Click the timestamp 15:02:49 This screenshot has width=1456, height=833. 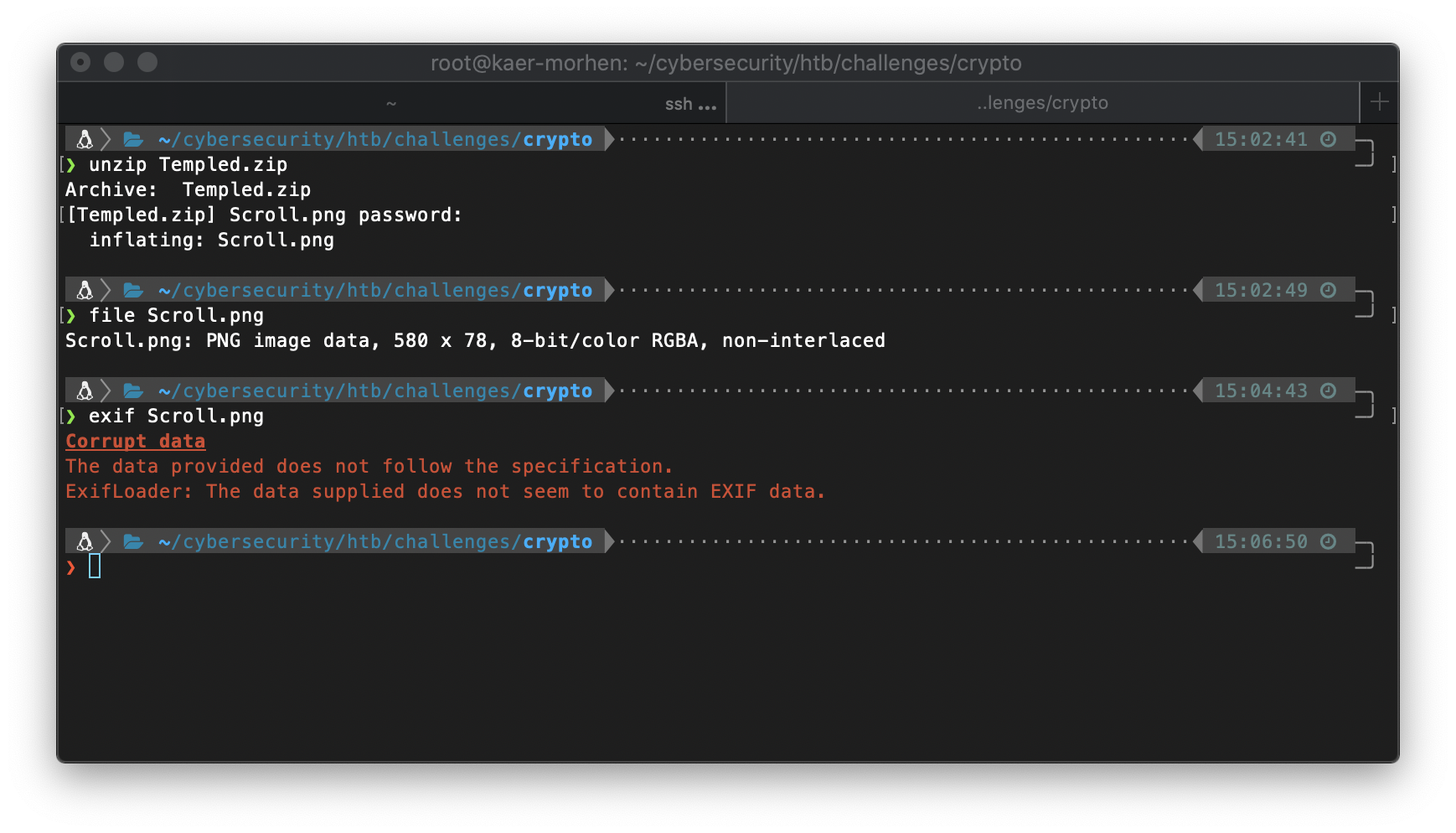coord(1261,290)
